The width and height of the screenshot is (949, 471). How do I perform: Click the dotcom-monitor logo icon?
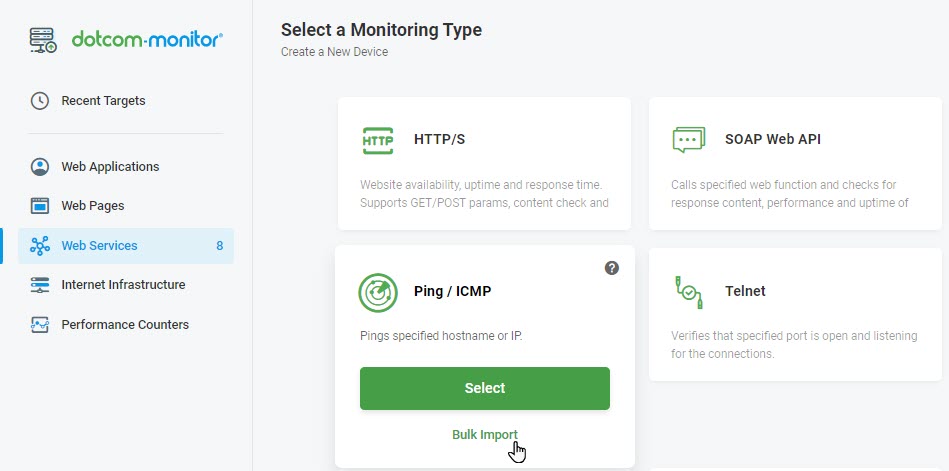pyautogui.click(x=43, y=40)
